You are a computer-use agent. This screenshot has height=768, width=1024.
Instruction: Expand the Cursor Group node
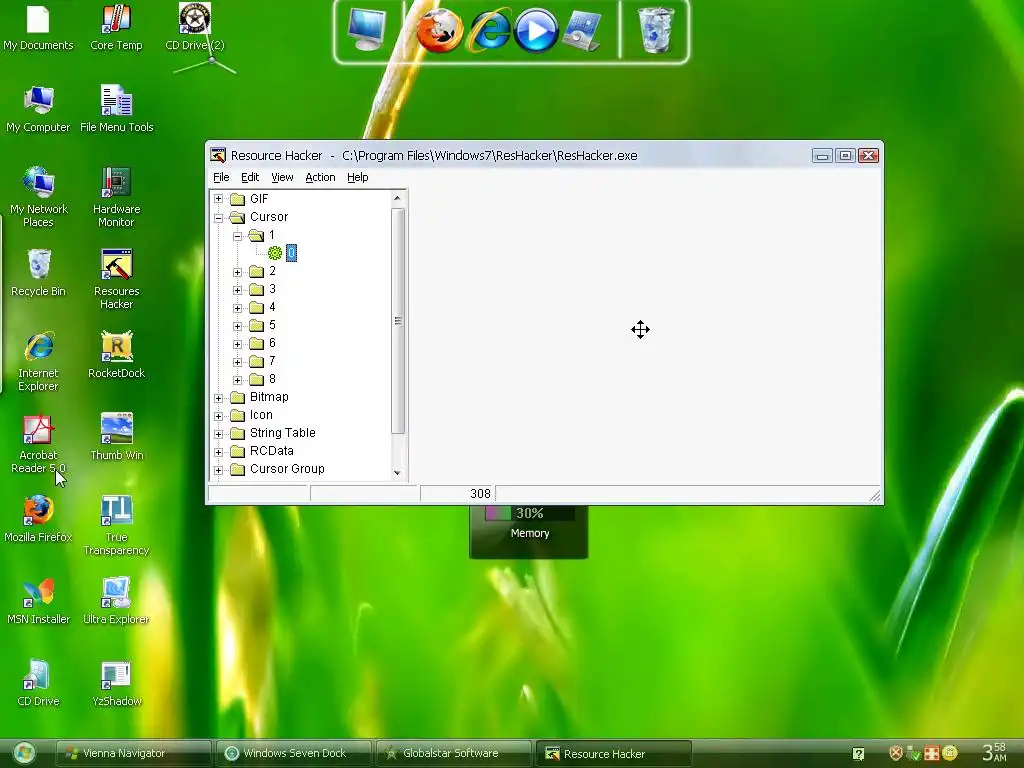click(219, 470)
